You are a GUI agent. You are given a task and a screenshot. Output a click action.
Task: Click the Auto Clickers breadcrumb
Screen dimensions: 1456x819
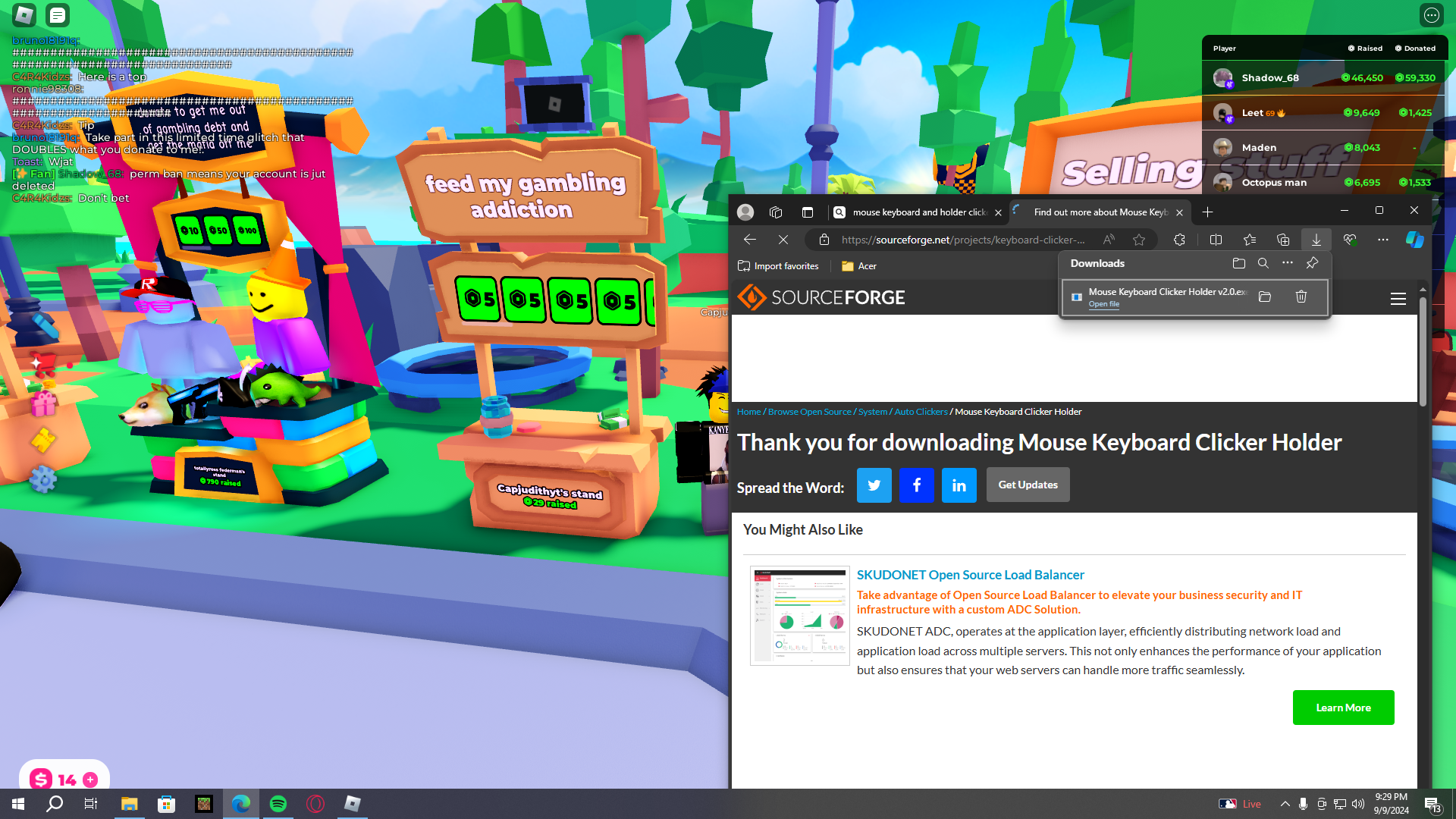tap(921, 412)
